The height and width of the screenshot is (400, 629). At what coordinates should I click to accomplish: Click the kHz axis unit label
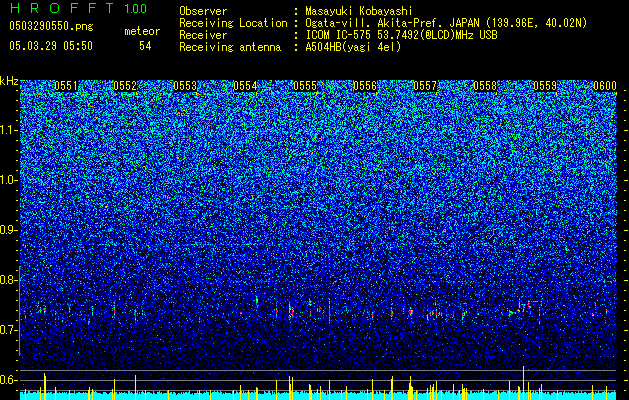(9, 81)
